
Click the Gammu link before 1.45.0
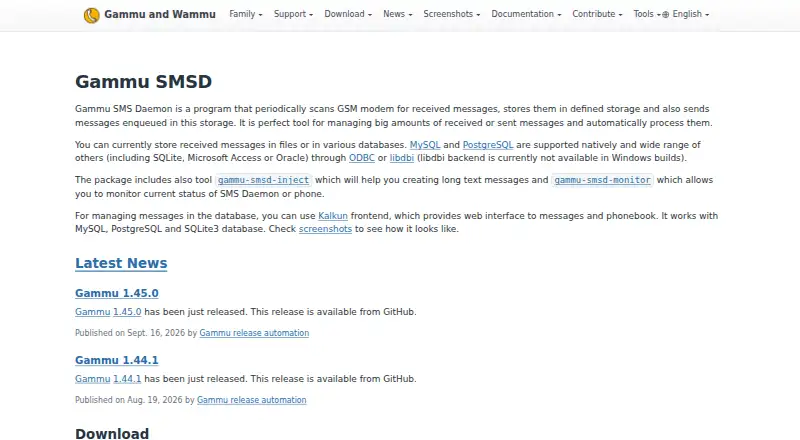[92, 312]
